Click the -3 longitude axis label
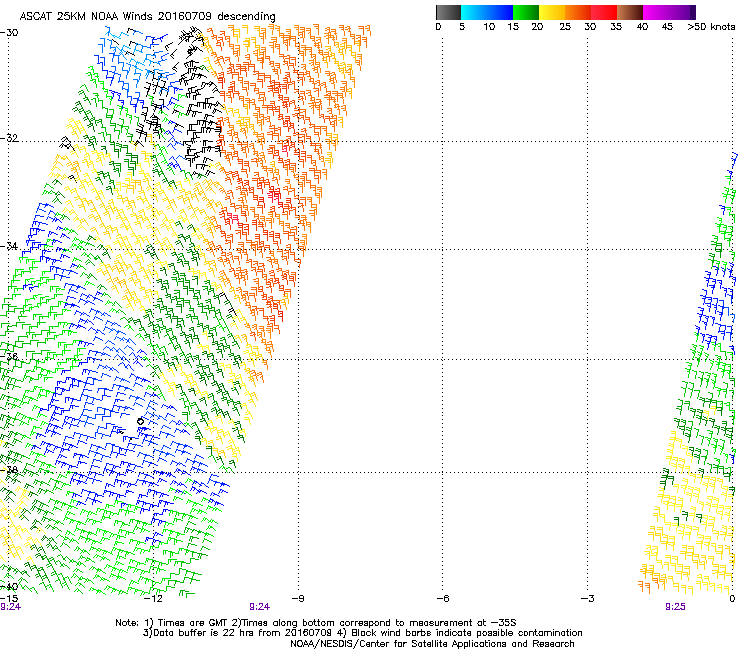The width and height of the screenshot is (740, 650). [588, 598]
